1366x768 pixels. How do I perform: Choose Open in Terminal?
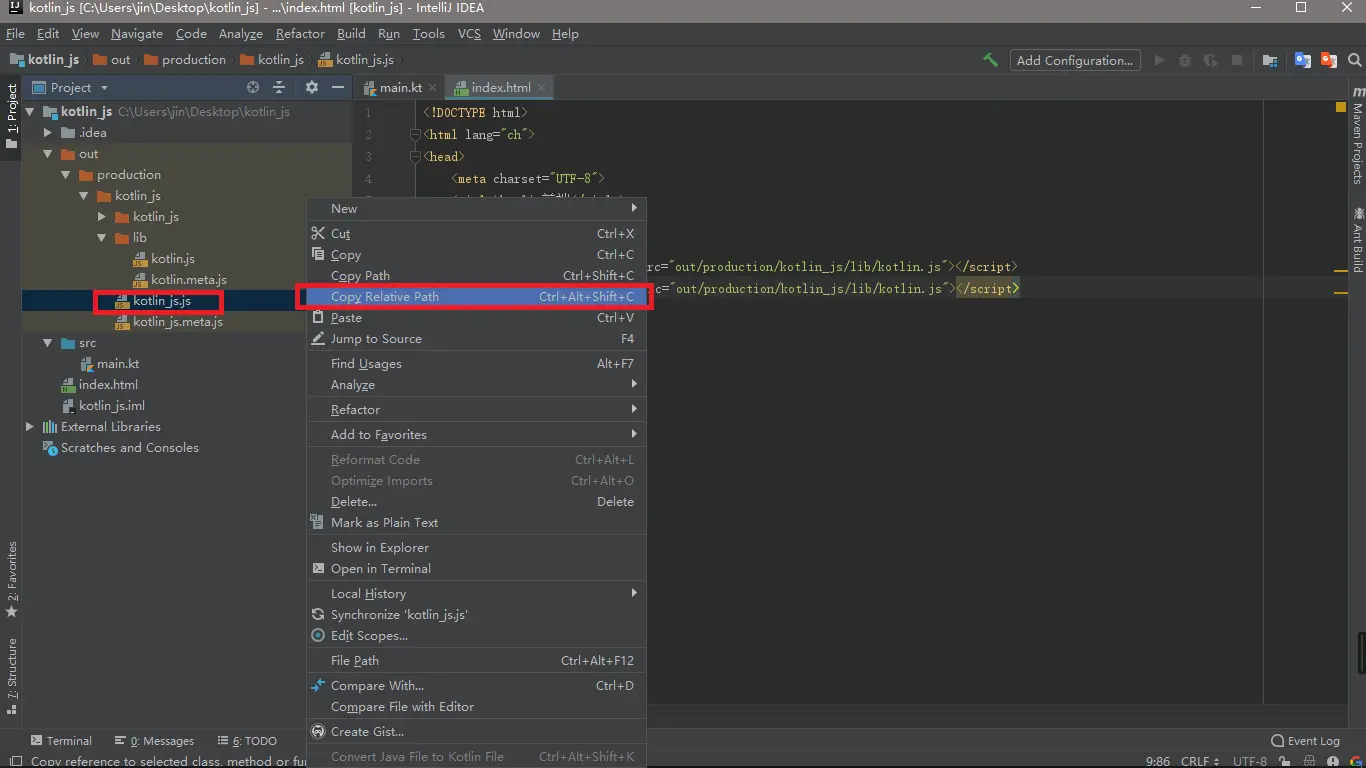pyautogui.click(x=476, y=569)
